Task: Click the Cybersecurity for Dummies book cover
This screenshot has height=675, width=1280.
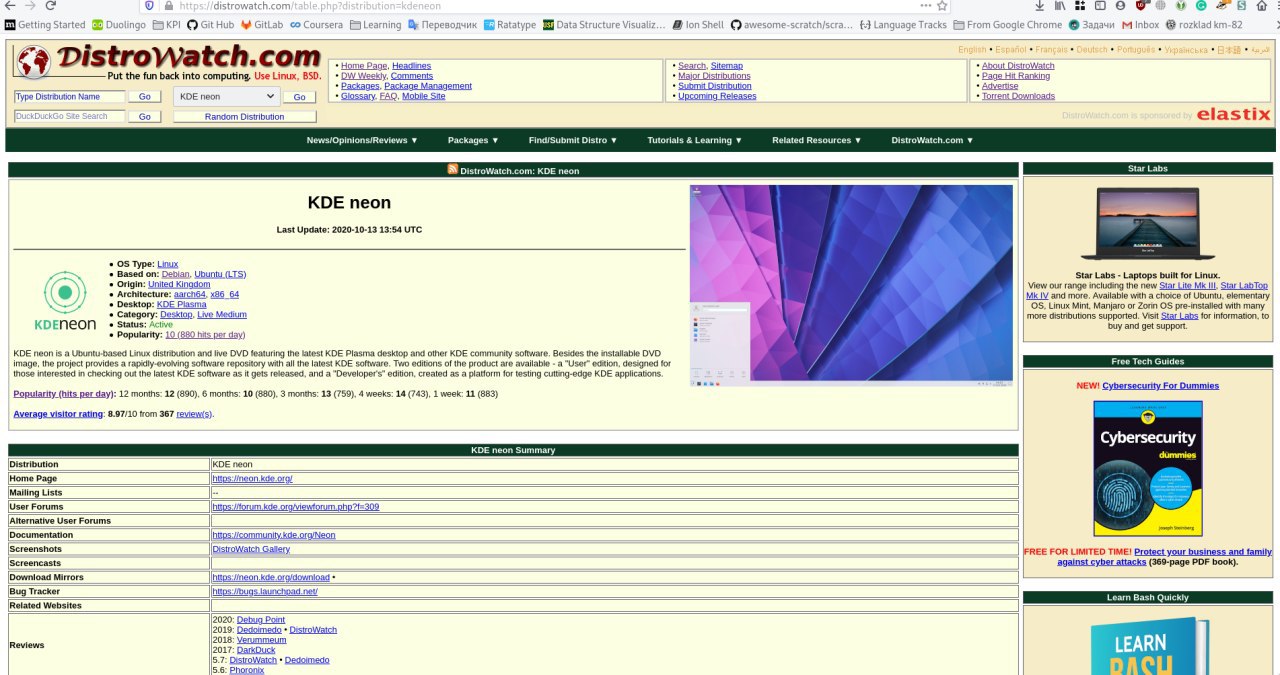Action: 1148,469
